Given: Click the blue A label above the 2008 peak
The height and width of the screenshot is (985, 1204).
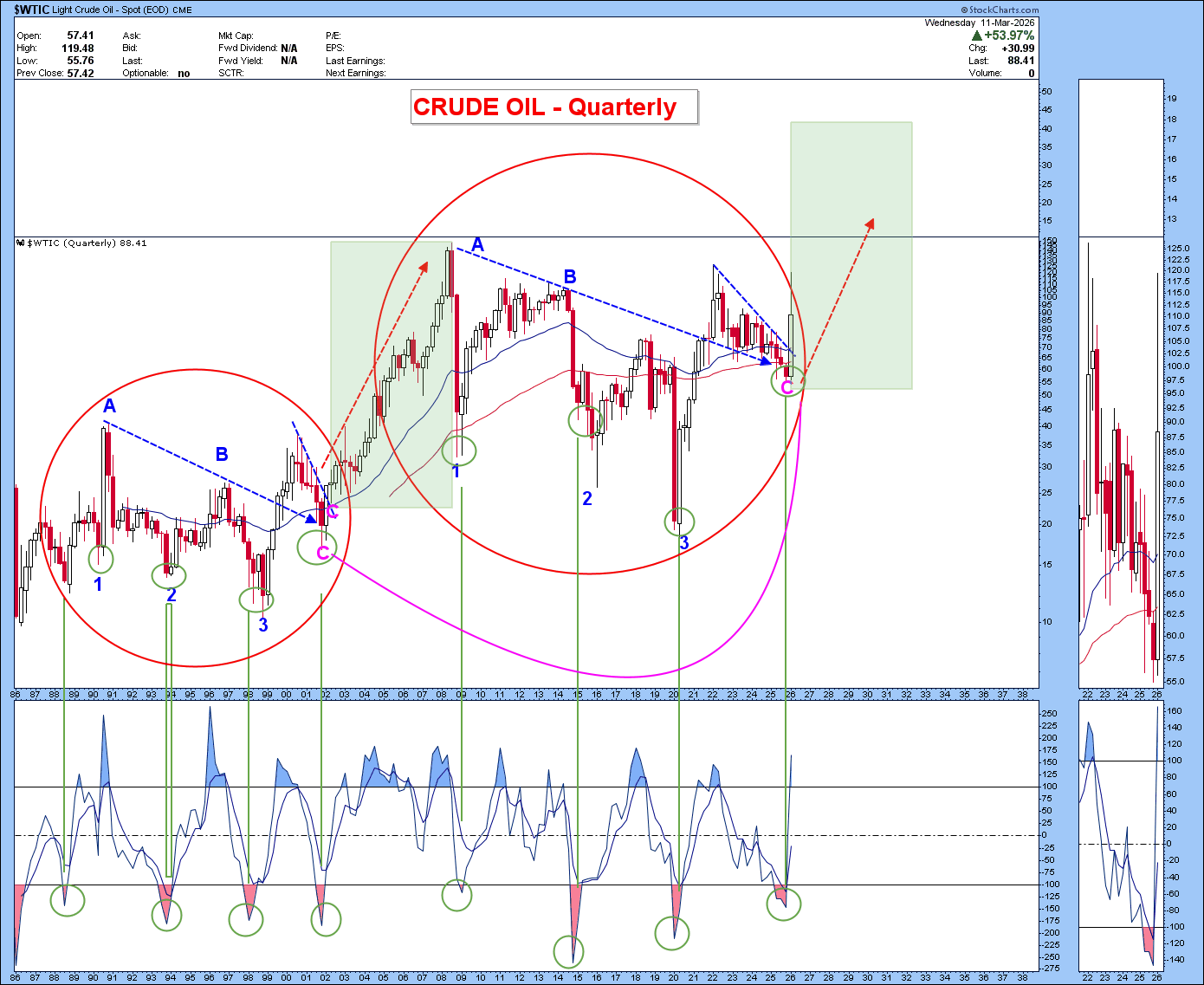Looking at the screenshot, I should click(477, 245).
